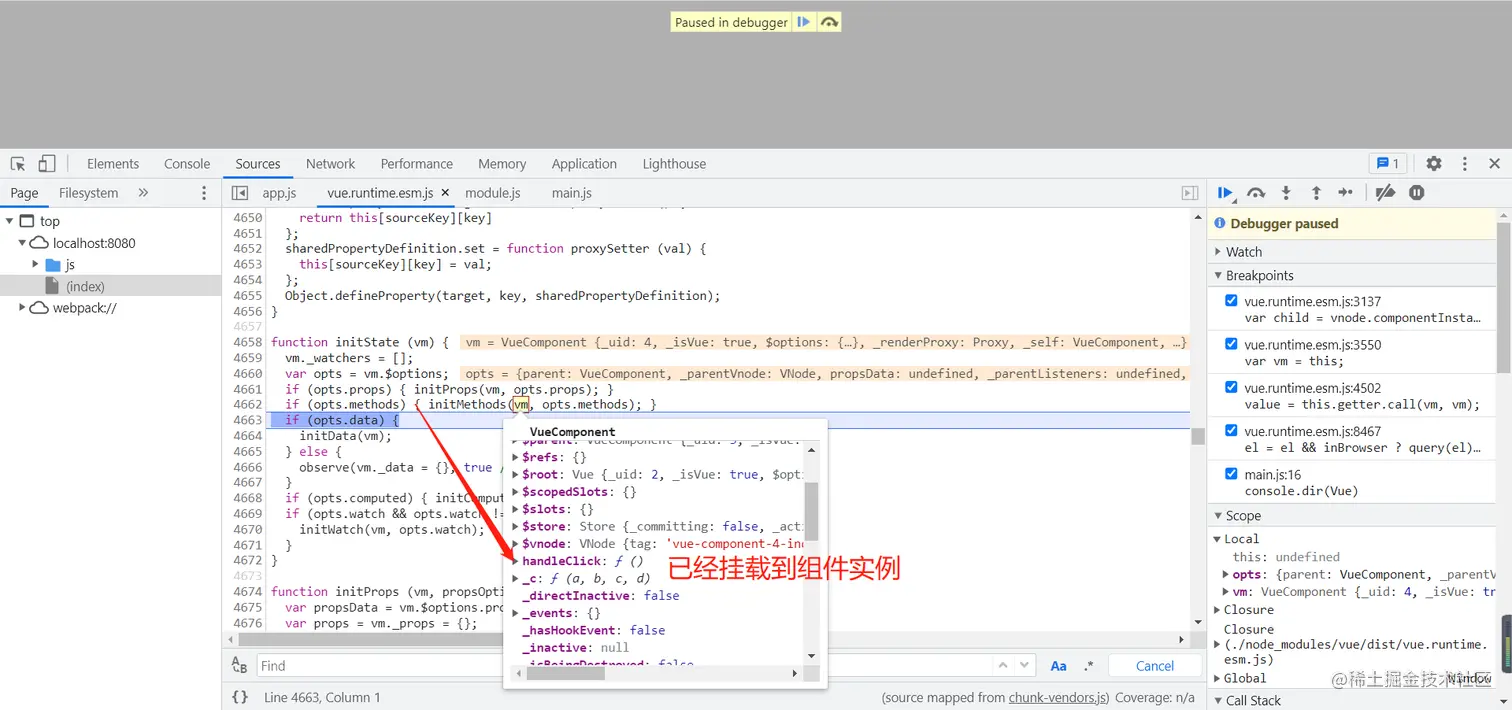The width and height of the screenshot is (1512, 710).
Task: Show more navigator tabs chevron
Action: [x=143, y=193]
